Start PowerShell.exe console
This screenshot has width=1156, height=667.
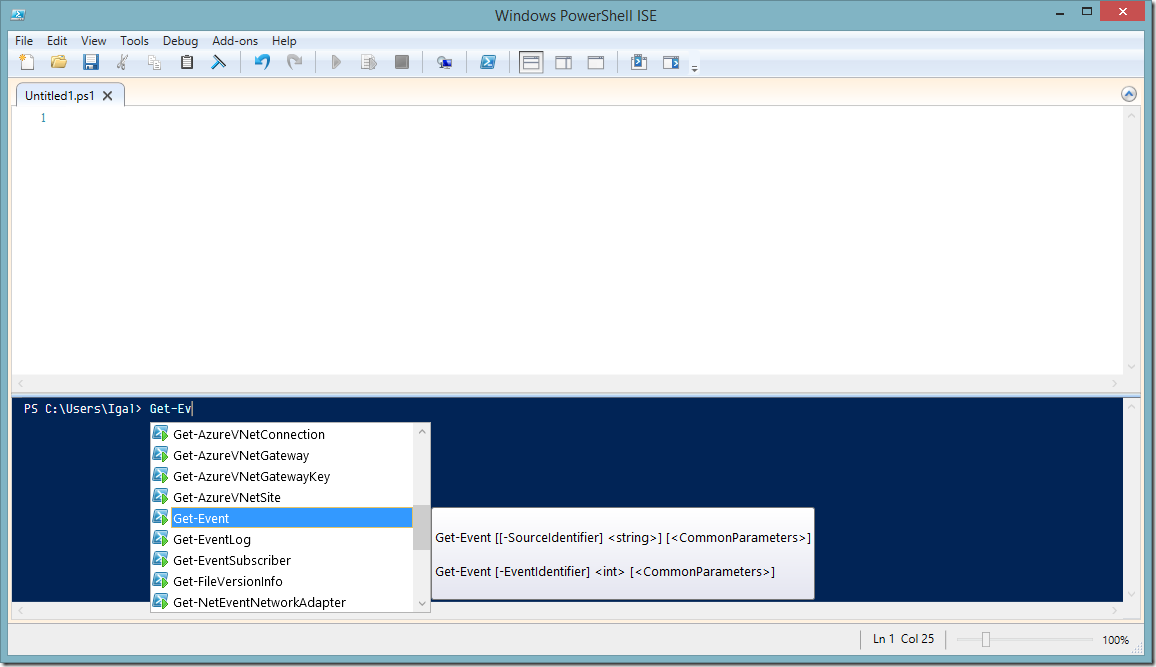click(x=488, y=61)
